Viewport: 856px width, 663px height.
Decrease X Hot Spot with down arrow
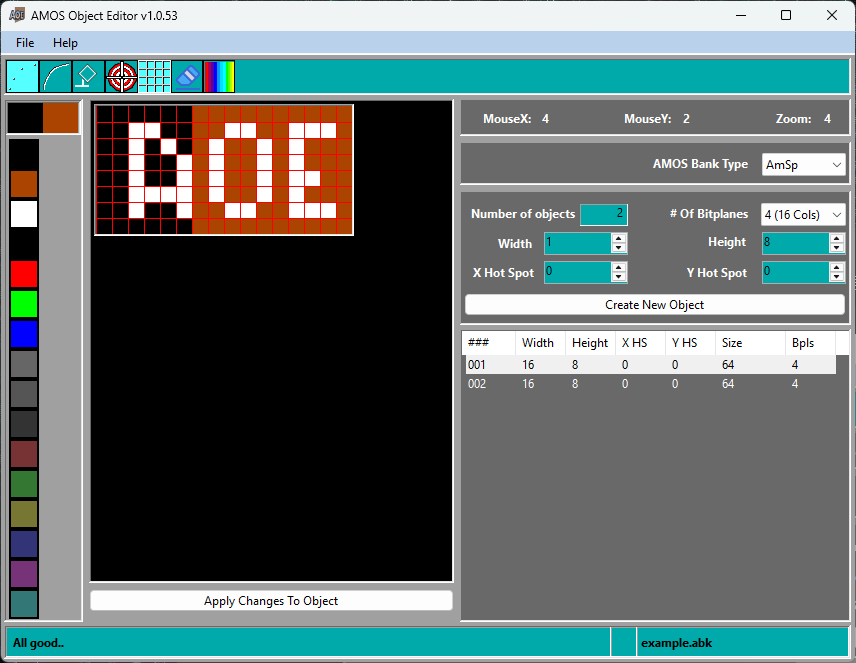[619, 276]
